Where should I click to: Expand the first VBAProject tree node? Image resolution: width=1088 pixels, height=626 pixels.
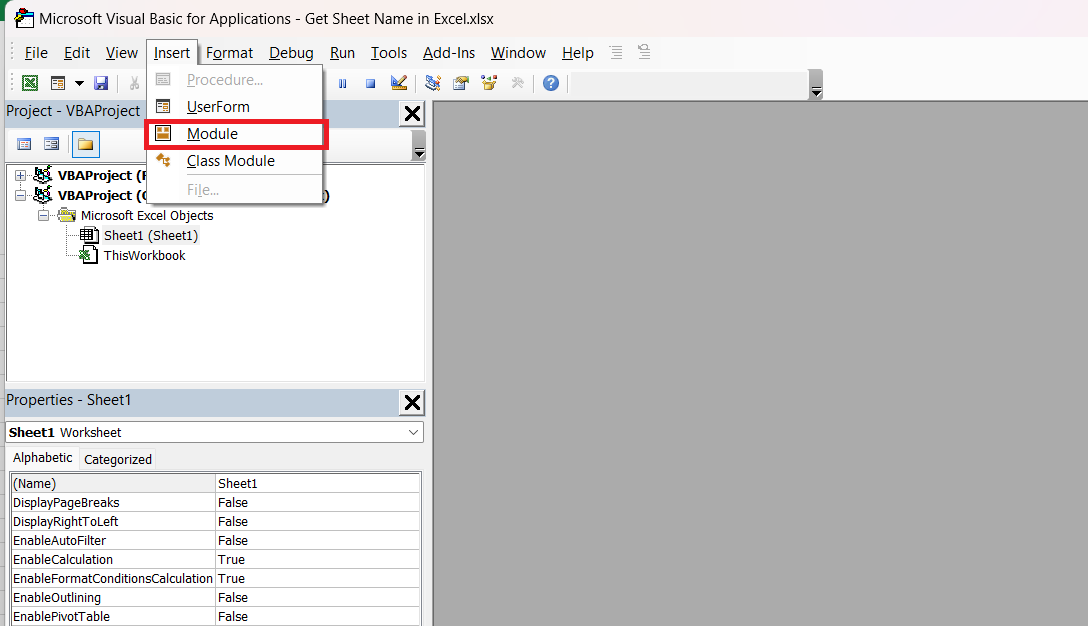coord(21,176)
